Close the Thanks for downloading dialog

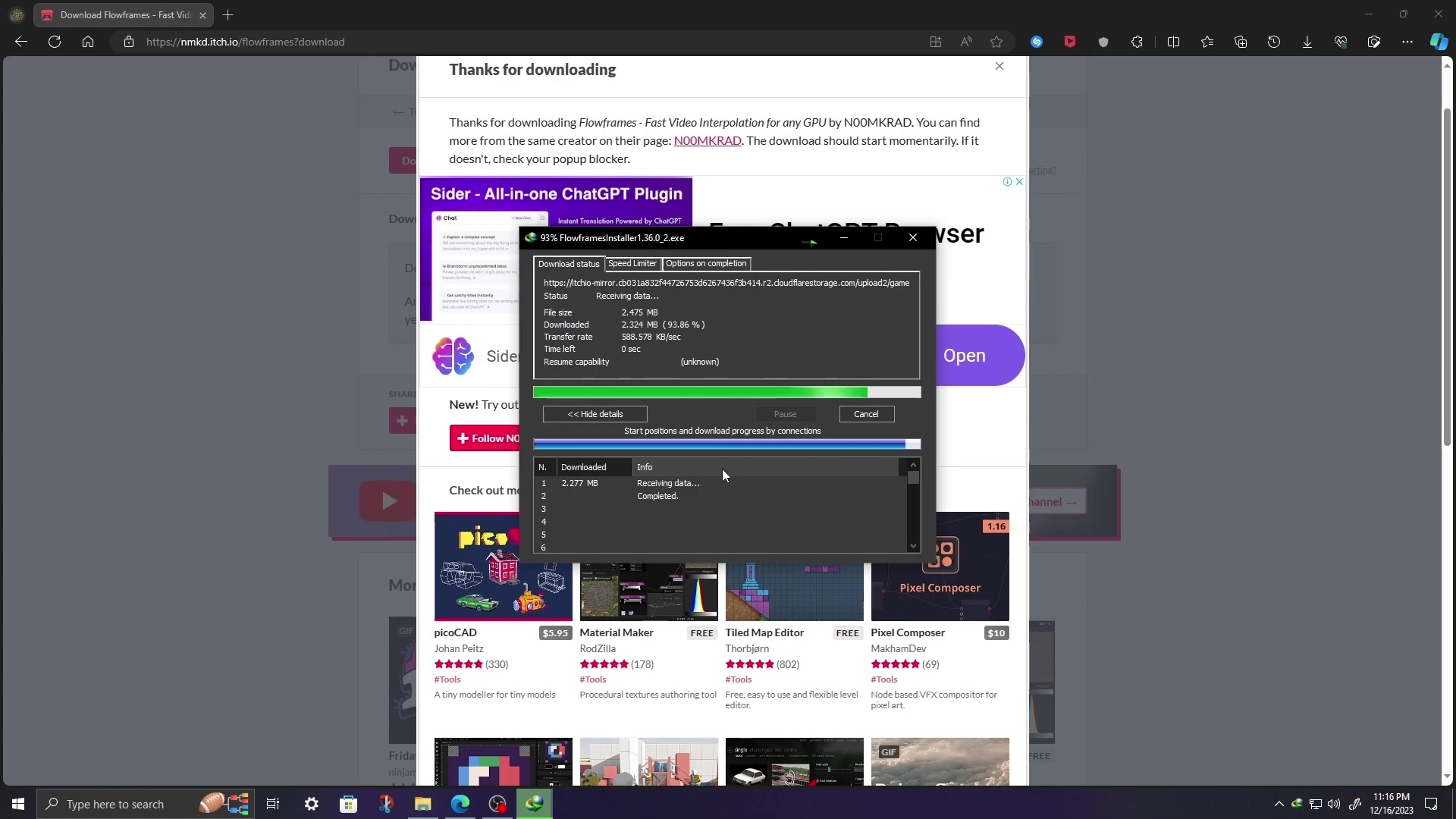(x=999, y=66)
